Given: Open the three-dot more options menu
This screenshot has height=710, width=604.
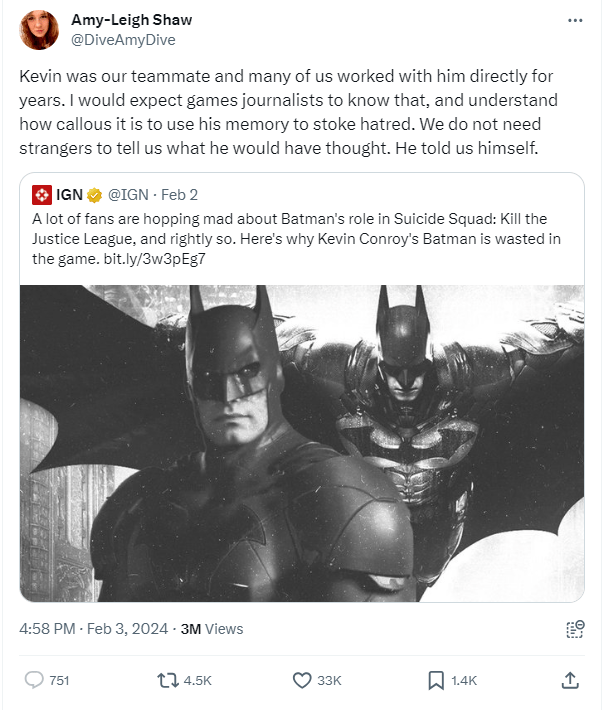Looking at the screenshot, I should 574,21.
